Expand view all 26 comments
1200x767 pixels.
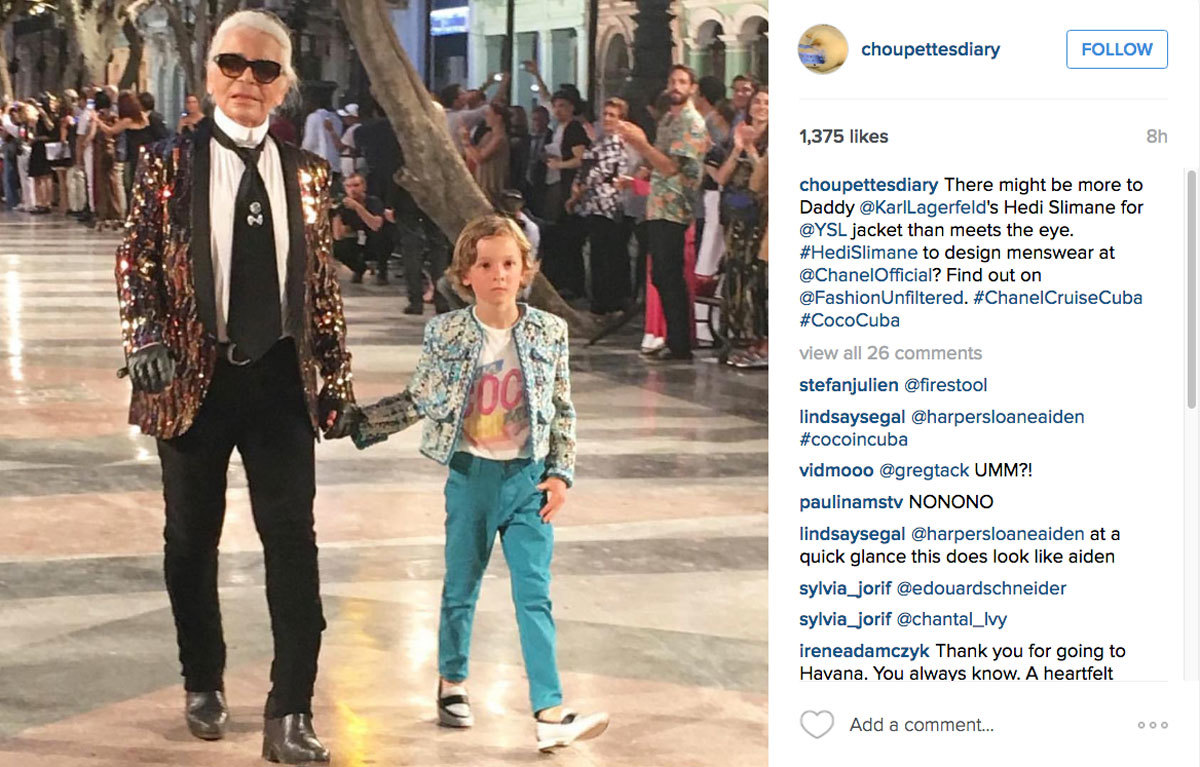click(890, 353)
